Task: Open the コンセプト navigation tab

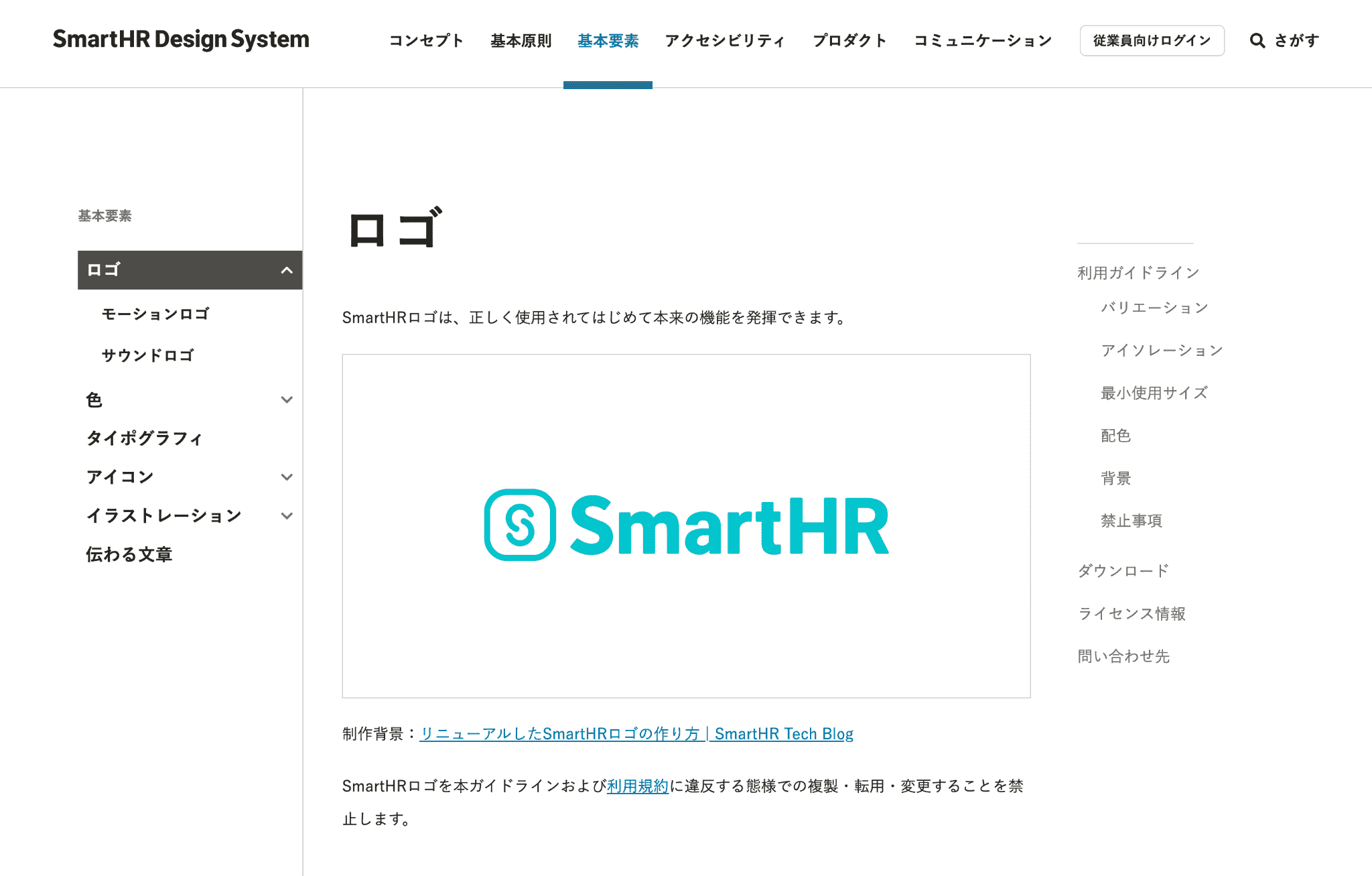Action: 426,41
